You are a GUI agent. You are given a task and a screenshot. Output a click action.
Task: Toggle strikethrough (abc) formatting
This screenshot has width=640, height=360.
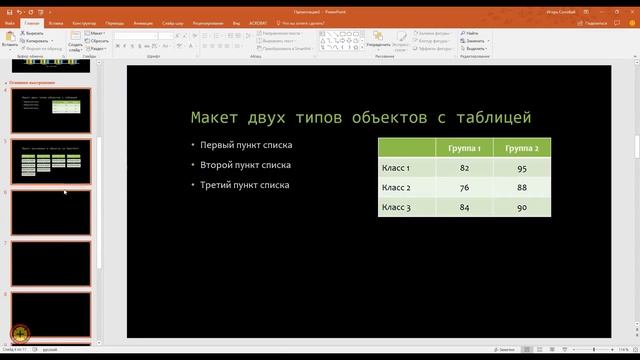[147, 47]
